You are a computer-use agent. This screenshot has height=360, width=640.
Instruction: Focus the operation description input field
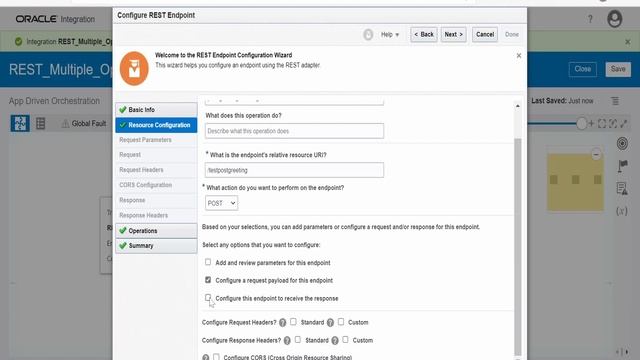tap(294, 131)
